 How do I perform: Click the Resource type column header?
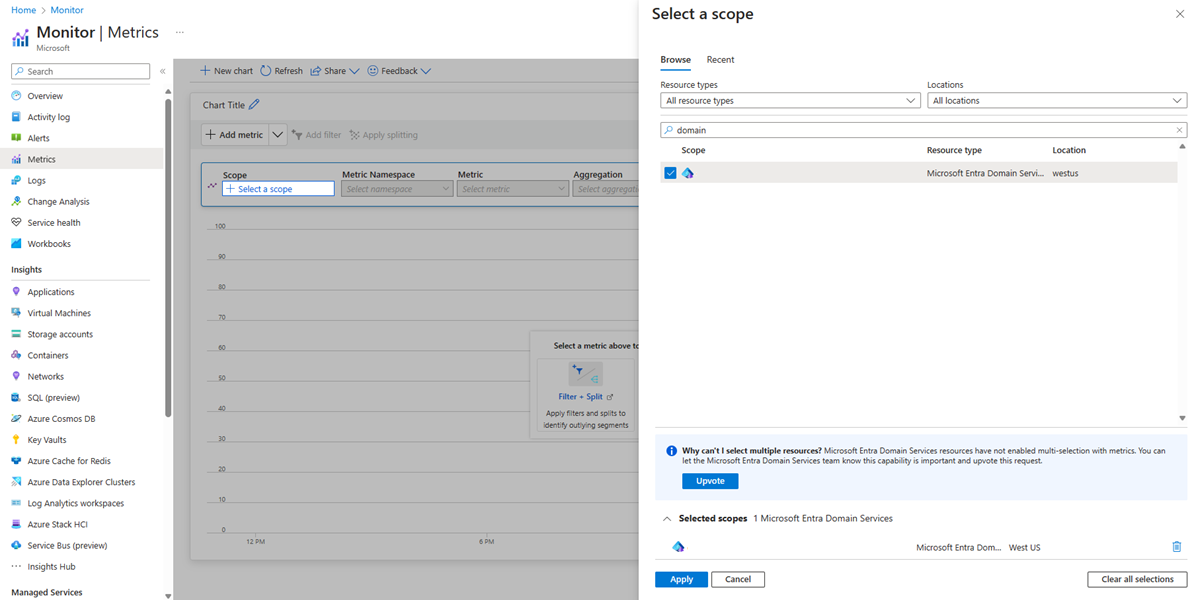tap(954, 150)
